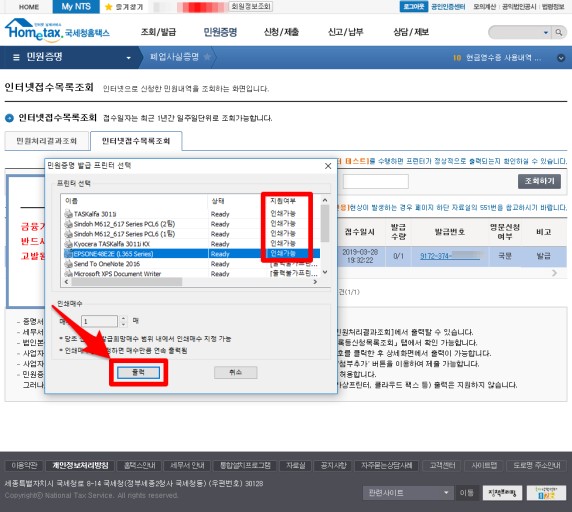The image size is (572, 512).
Task: Click the Hometax logo
Action: point(57,31)
